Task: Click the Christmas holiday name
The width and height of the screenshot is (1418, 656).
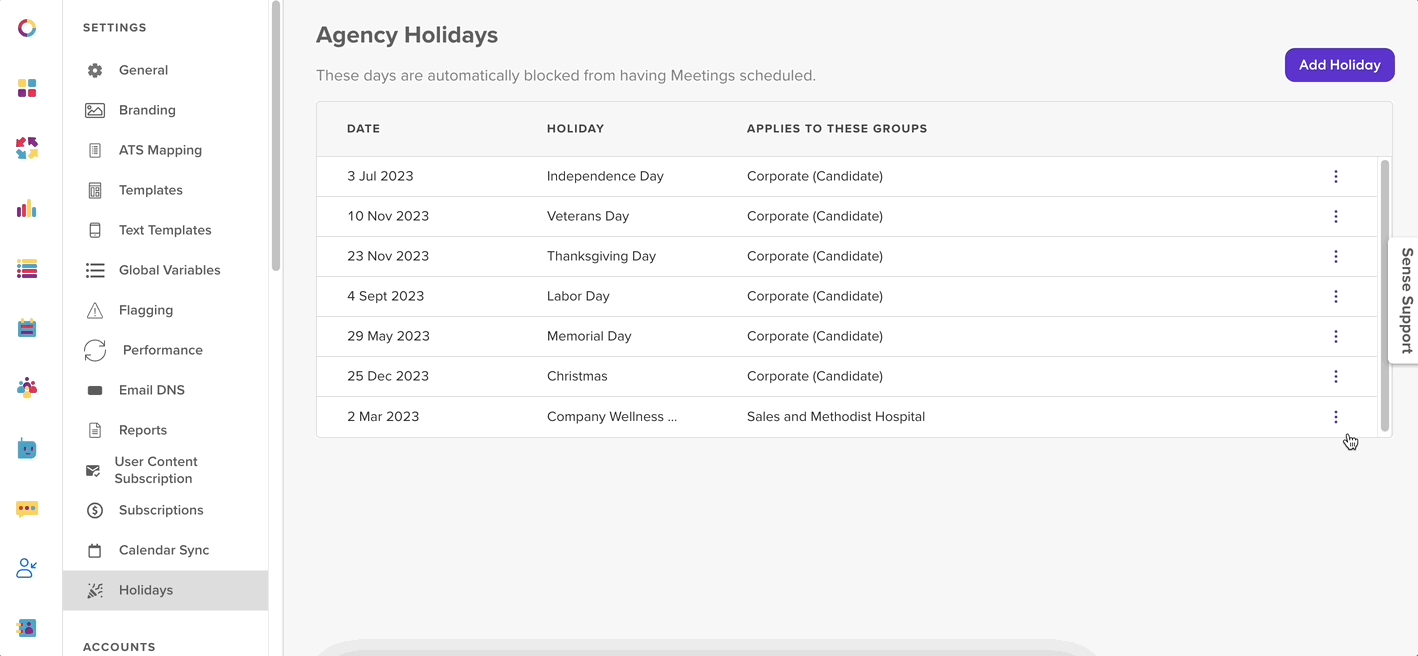Action: [577, 376]
